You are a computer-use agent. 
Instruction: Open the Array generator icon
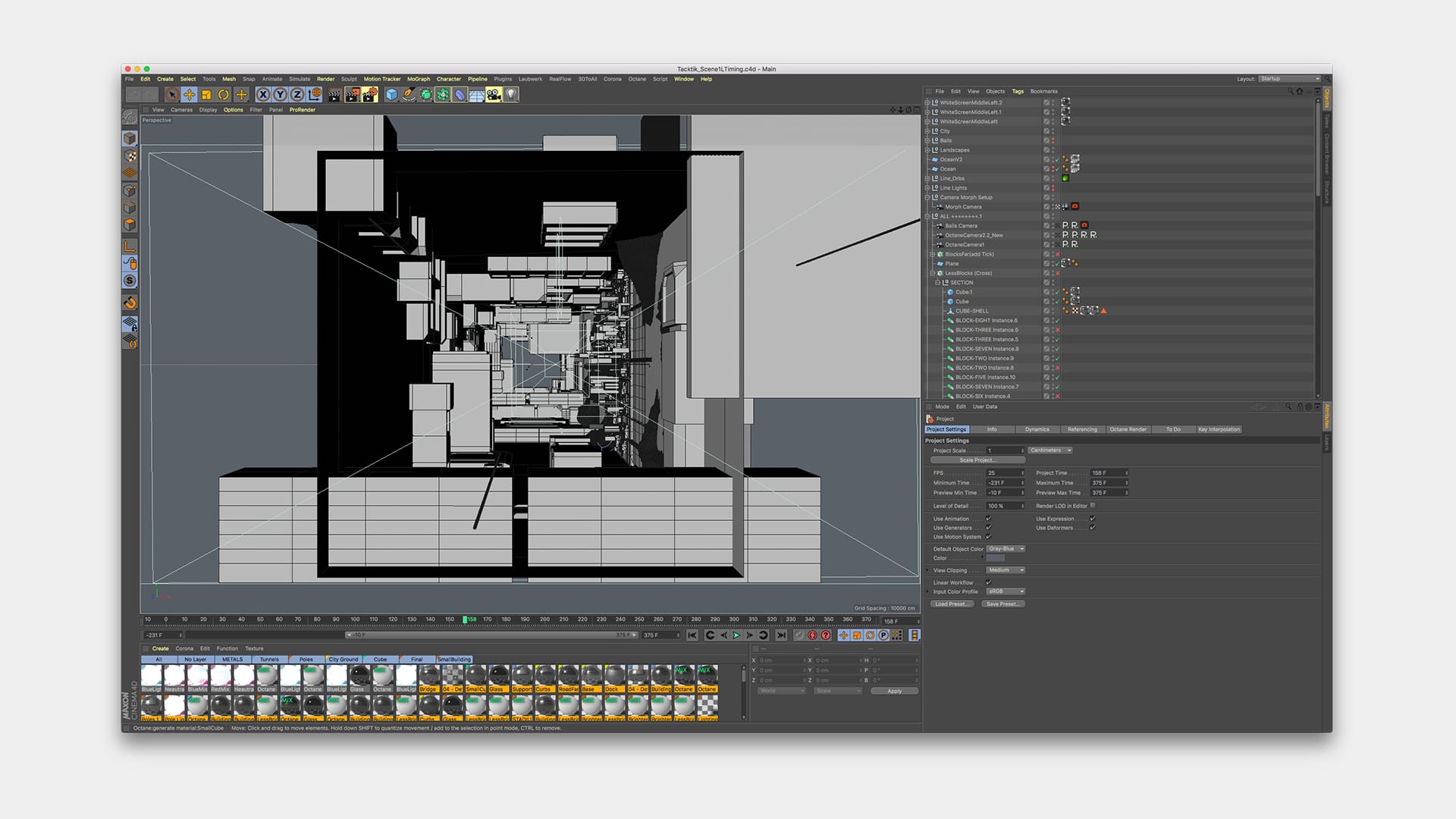pyautogui.click(x=442, y=95)
